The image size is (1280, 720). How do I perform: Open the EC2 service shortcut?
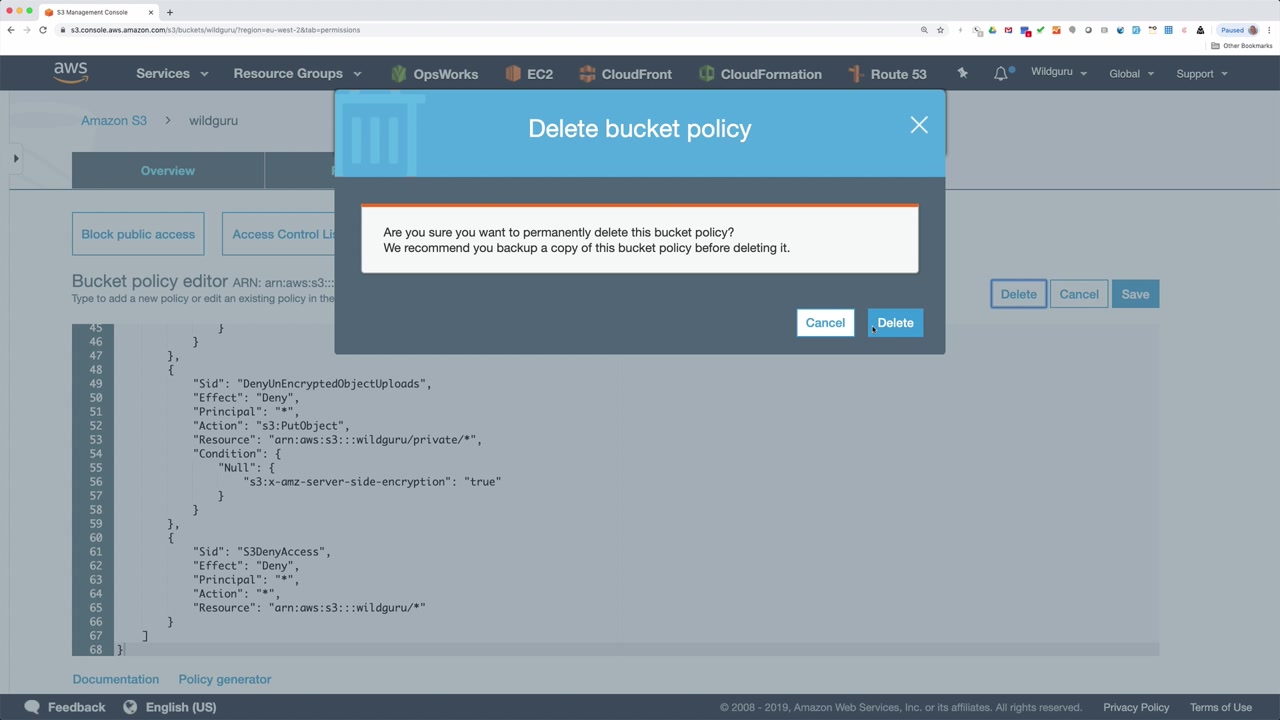tap(529, 74)
